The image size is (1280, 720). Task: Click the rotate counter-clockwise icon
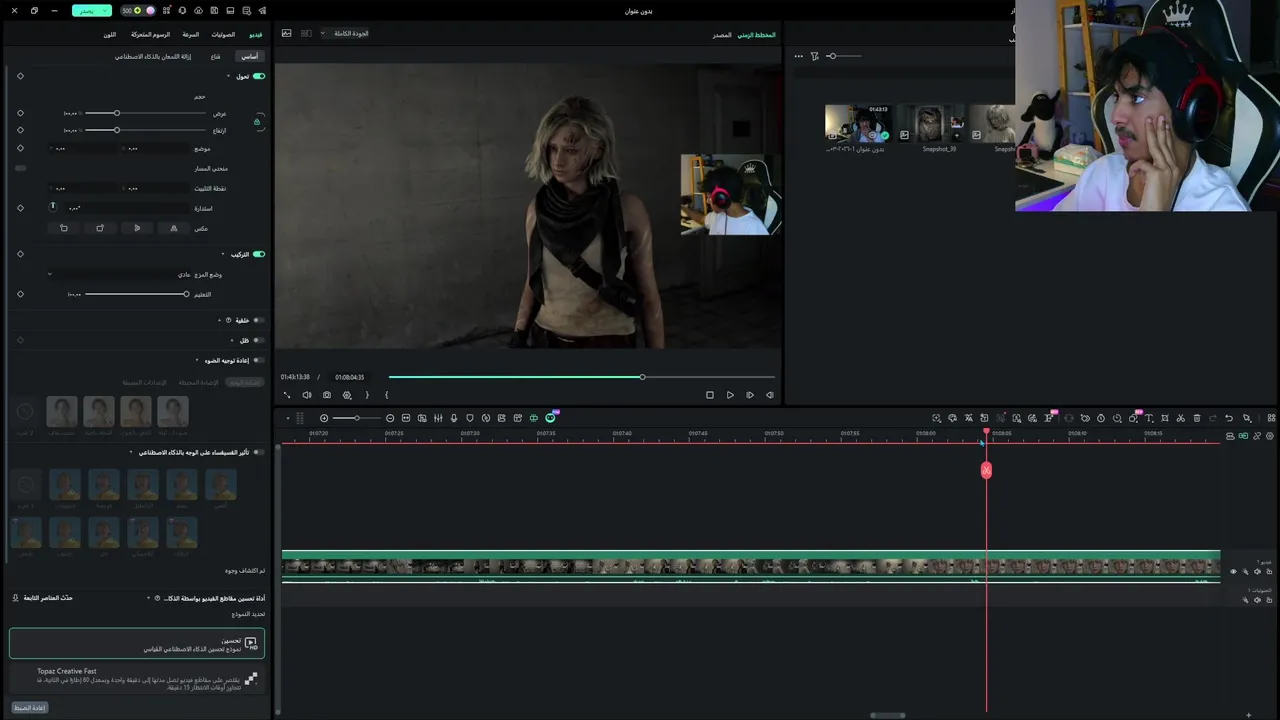pyautogui.click(x=64, y=228)
